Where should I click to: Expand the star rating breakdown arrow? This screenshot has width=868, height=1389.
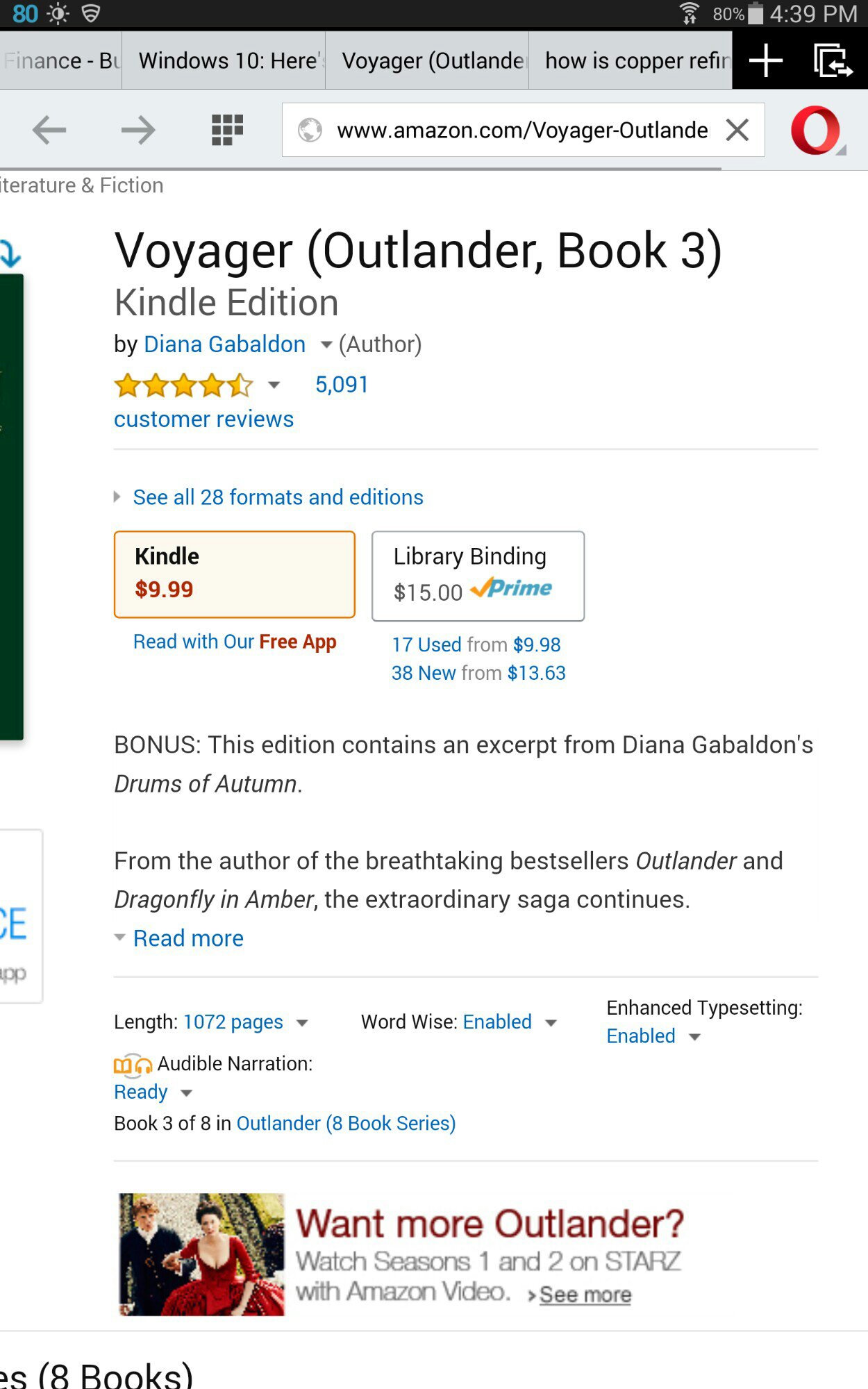[x=274, y=385]
